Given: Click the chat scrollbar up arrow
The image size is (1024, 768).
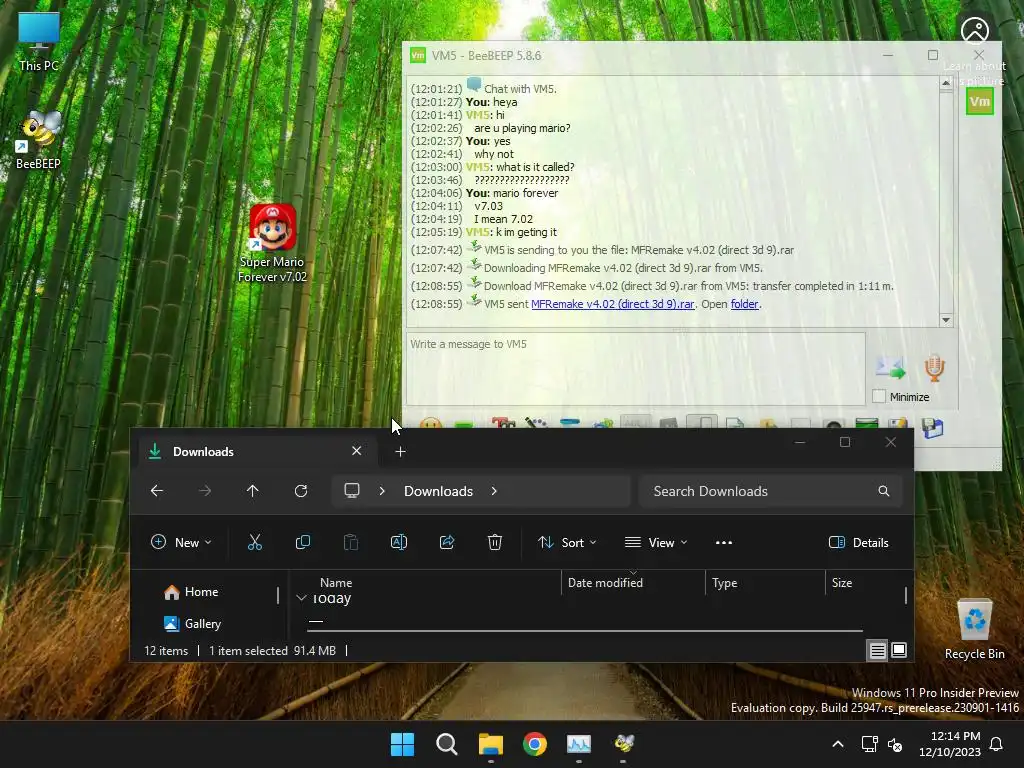Looking at the screenshot, I should (946, 83).
